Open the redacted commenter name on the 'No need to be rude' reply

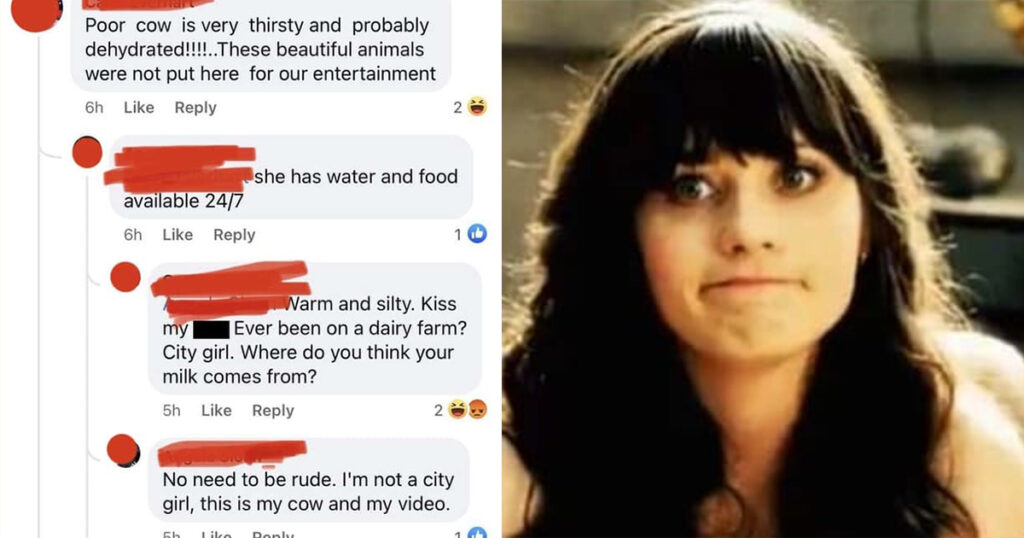point(232,454)
